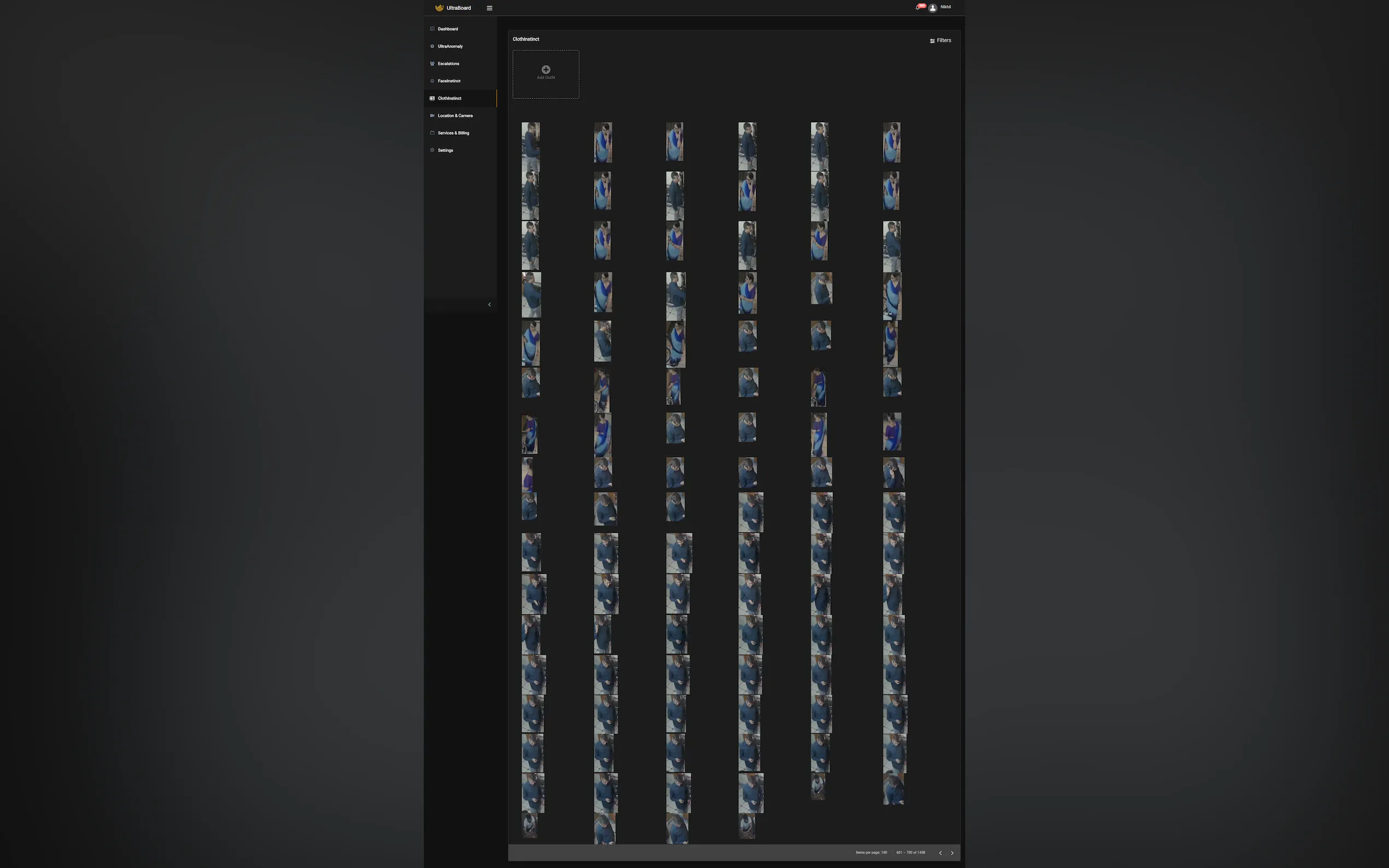Select the Location & Camera video icon
Viewport: 1389px width, 868px height.
[432, 115]
